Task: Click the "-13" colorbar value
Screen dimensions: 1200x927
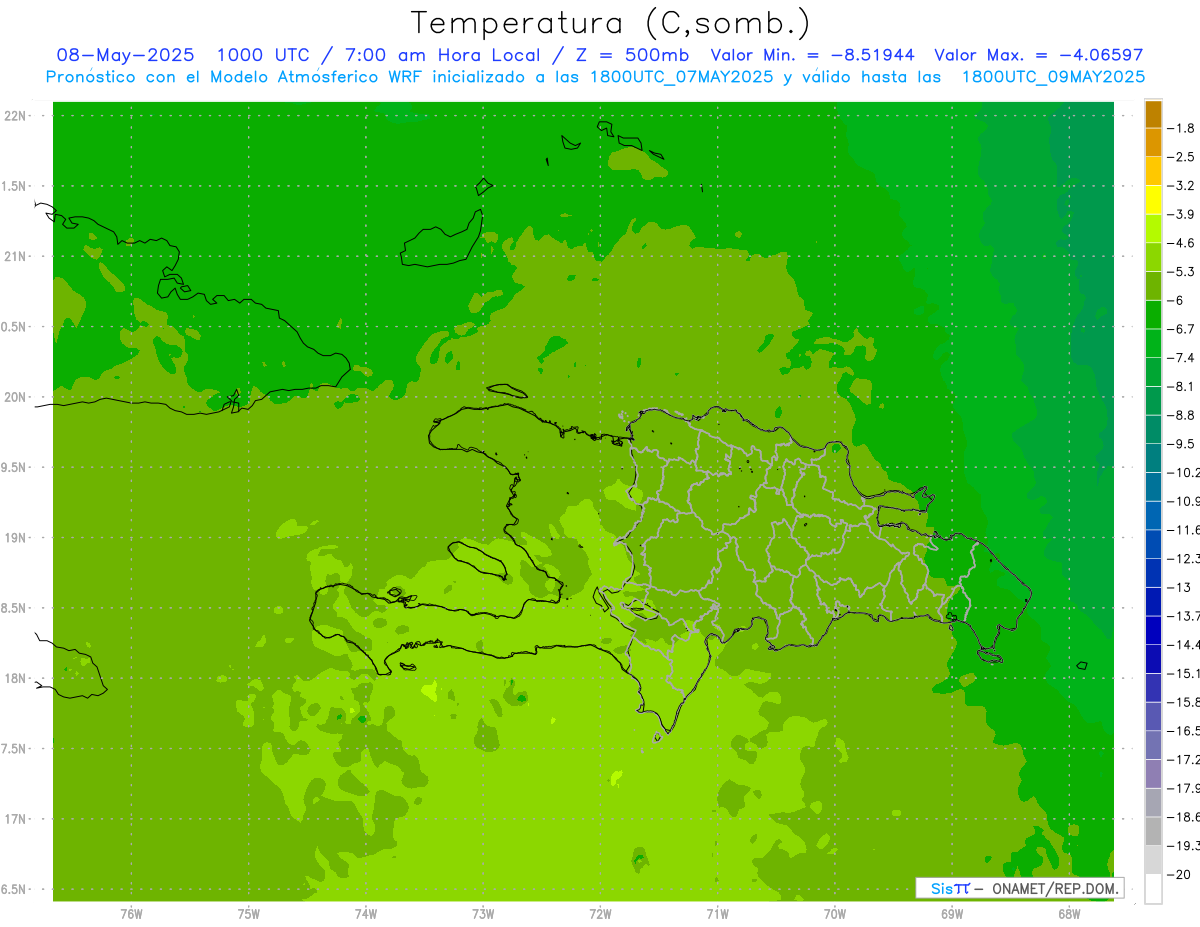Action: [x=1179, y=587]
